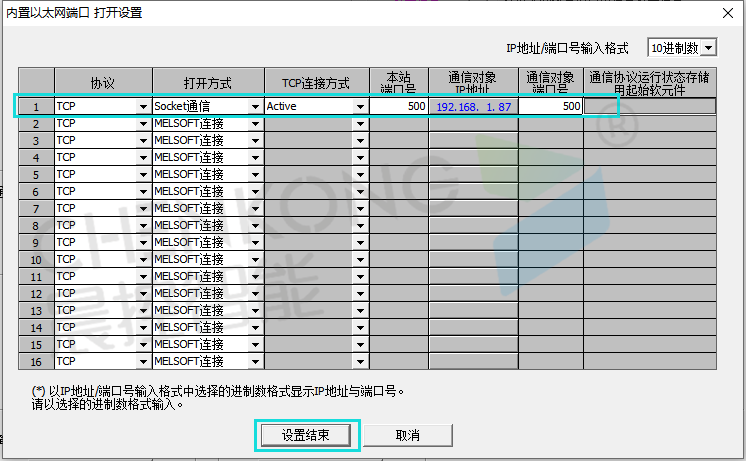Open row 1 协议 TCP dropdown
This screenshot has height=461, width=746.
(x=143, y=106)
